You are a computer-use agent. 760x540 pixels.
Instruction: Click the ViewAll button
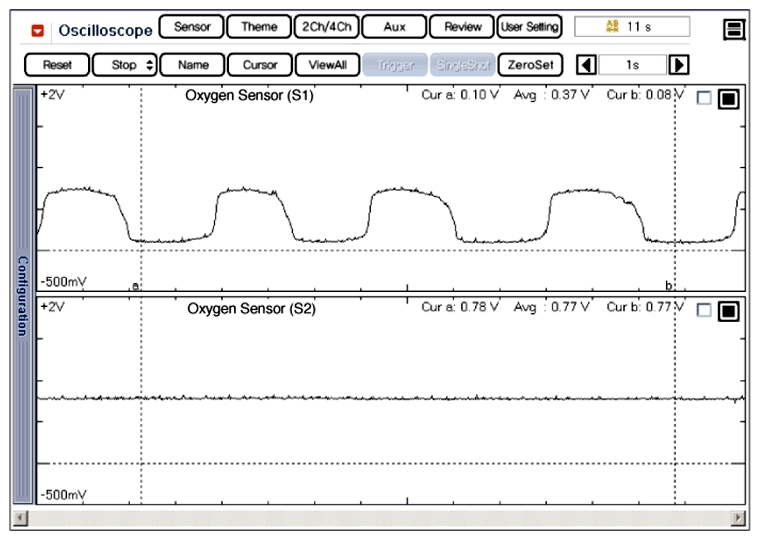click(x=327, y=65)
